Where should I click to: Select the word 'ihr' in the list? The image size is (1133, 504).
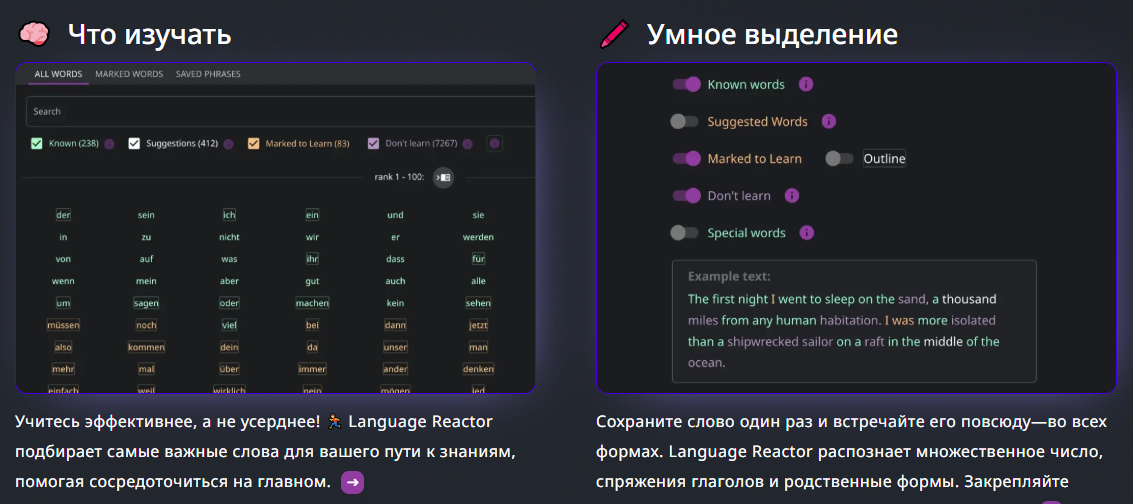[312, 259]
